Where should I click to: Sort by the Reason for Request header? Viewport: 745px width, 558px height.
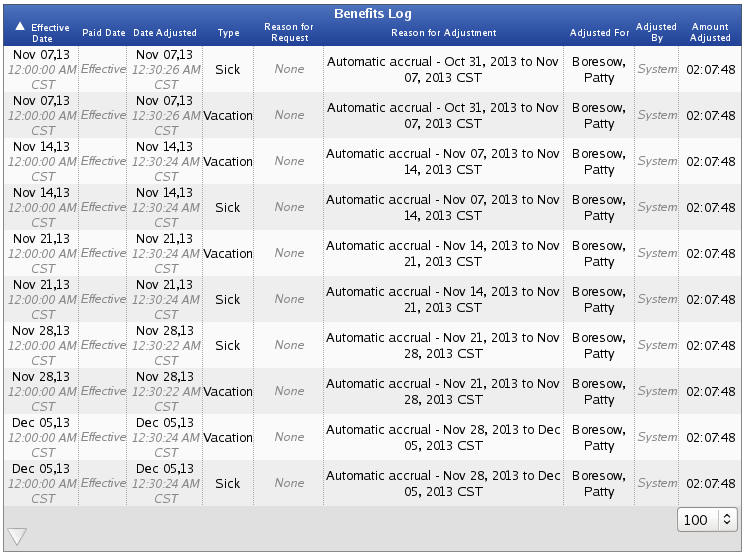point(289,32)
